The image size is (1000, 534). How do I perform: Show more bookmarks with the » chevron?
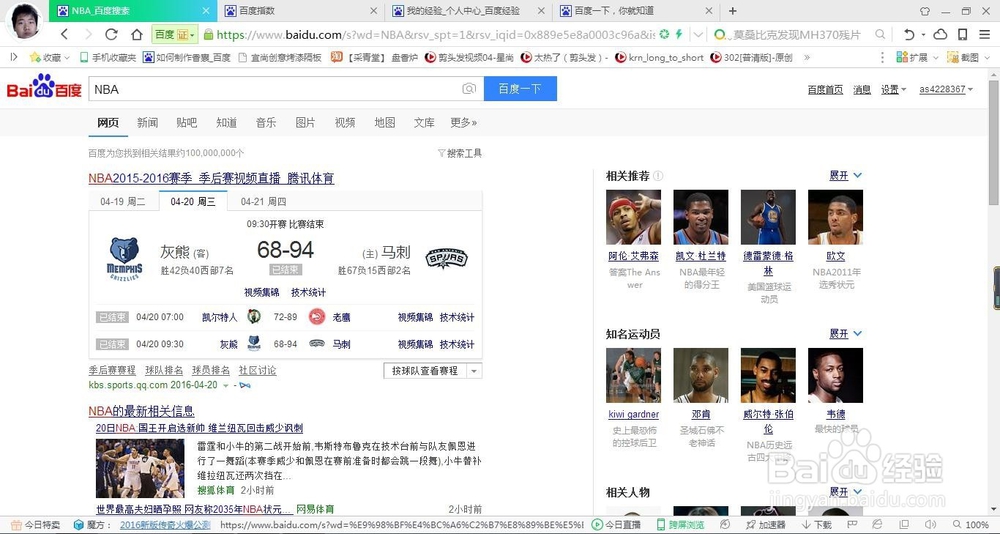[x=807, y=57]
